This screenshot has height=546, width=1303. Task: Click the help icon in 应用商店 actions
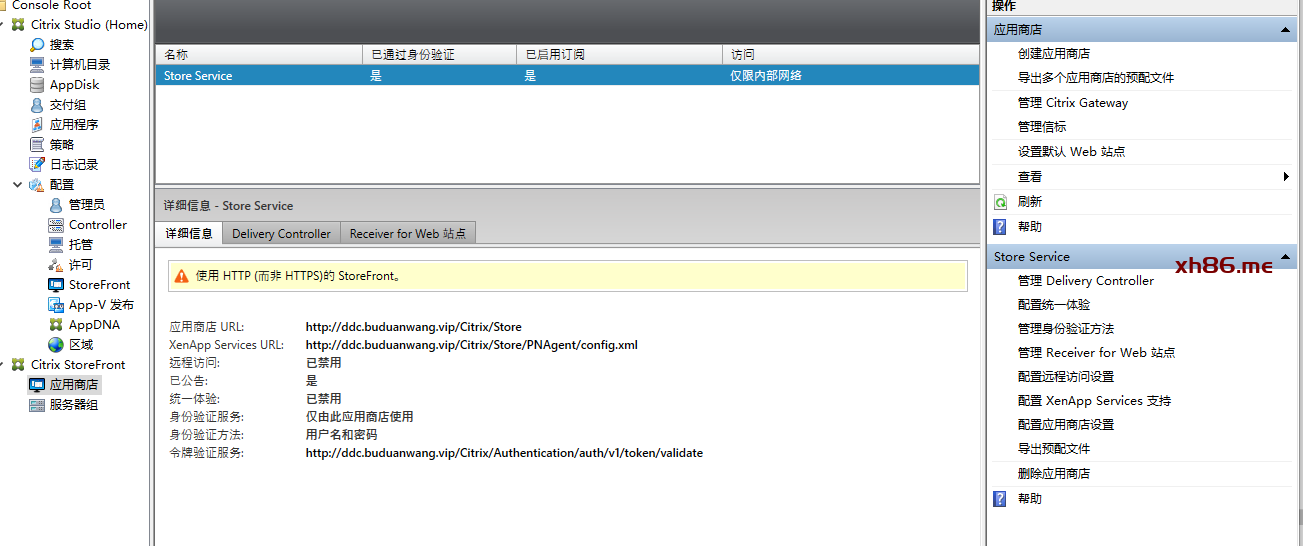999,226
